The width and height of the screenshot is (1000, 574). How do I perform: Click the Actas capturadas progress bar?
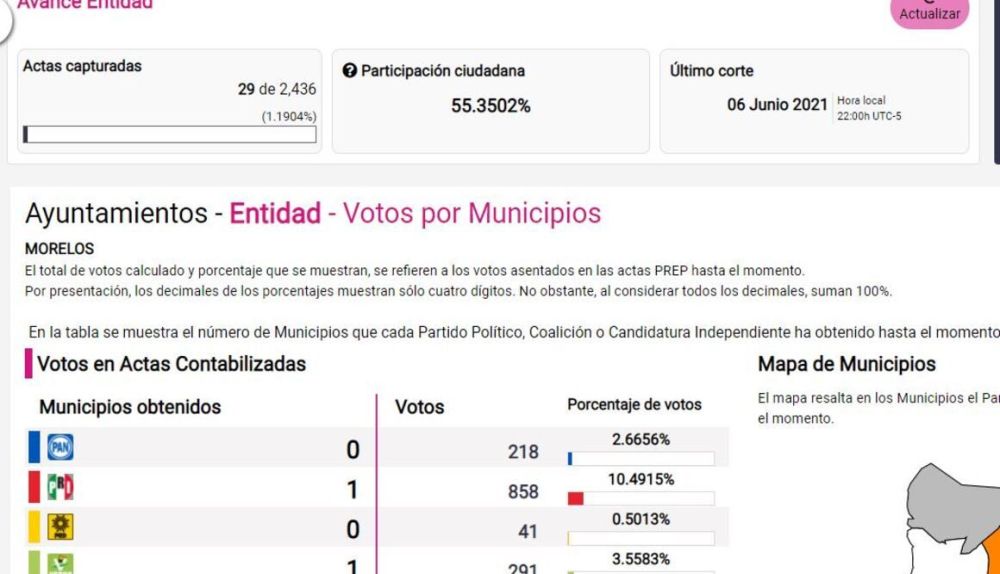(x=169, y=135)
